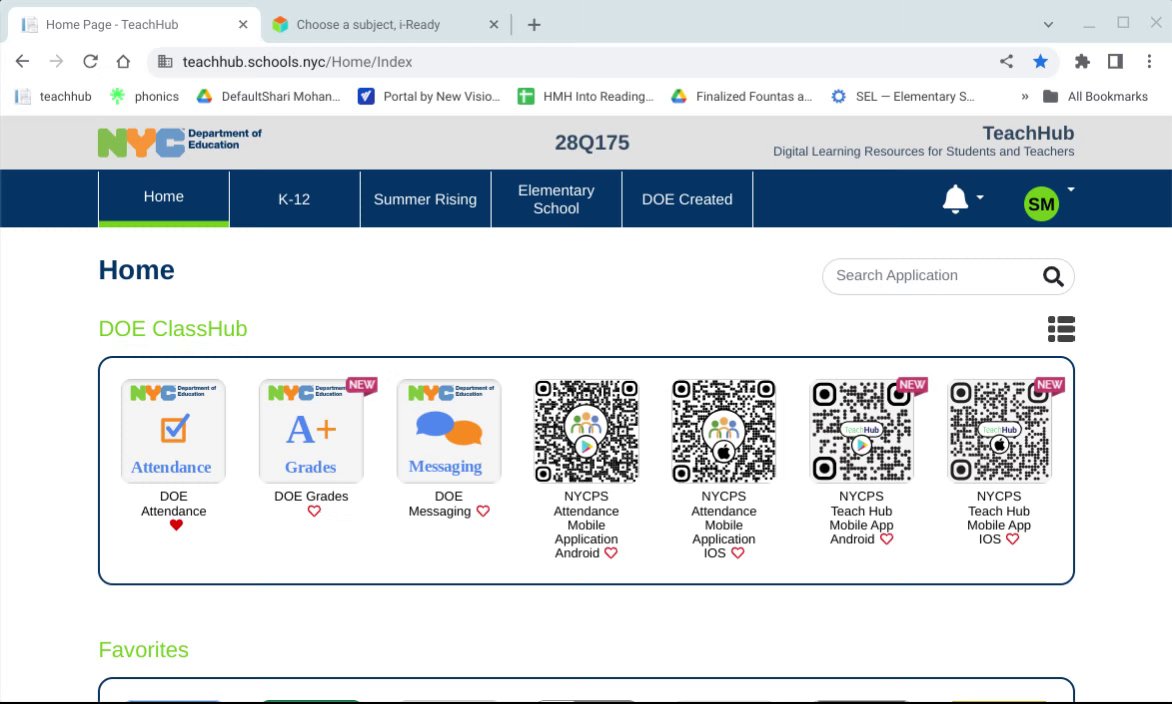Click the DOE ClassHub section heading
1172x704 pixels.
(173, 329)
